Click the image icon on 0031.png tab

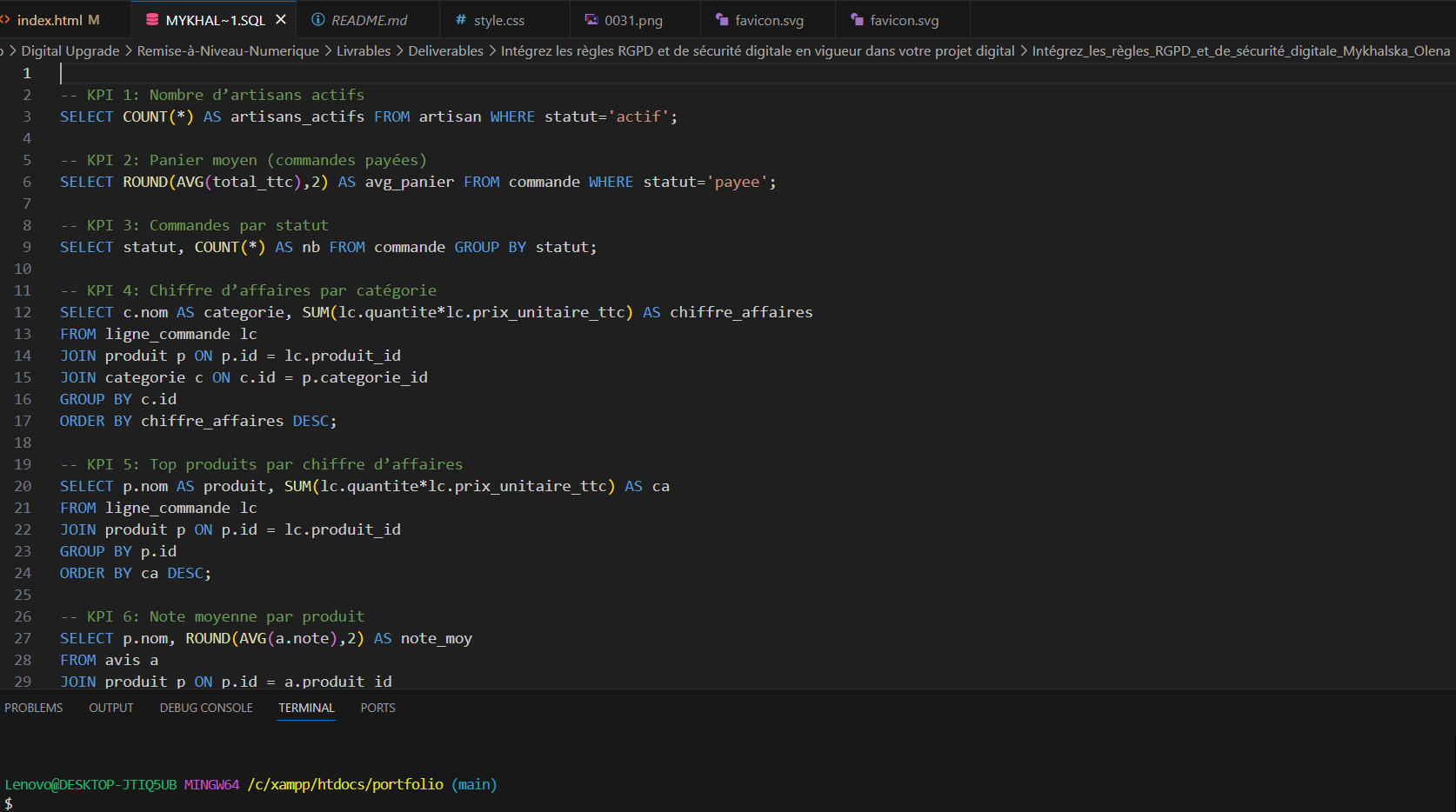(x=591, y=20)
